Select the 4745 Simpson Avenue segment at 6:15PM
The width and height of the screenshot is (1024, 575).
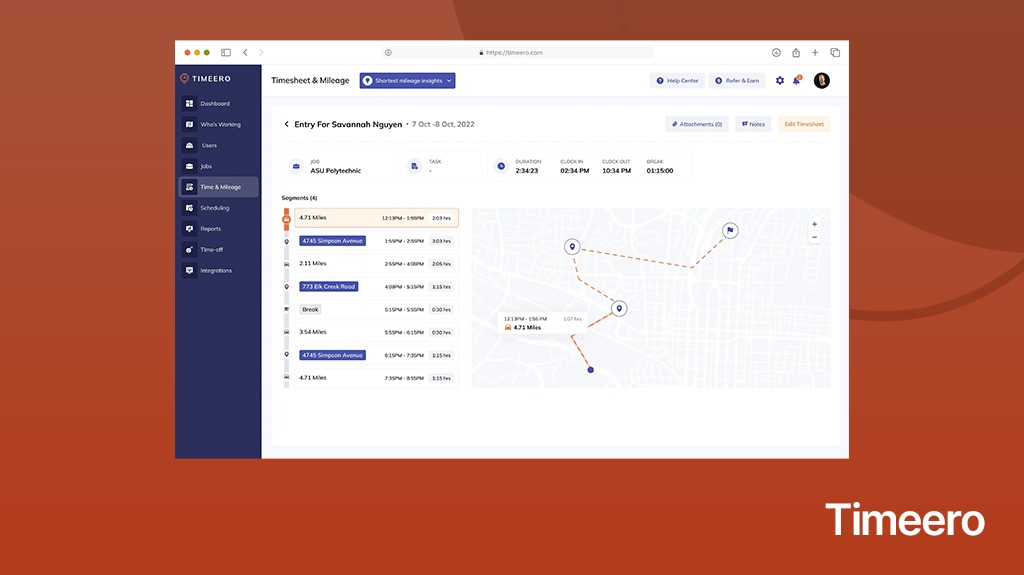pyautogui.click(x=376, y=355)
